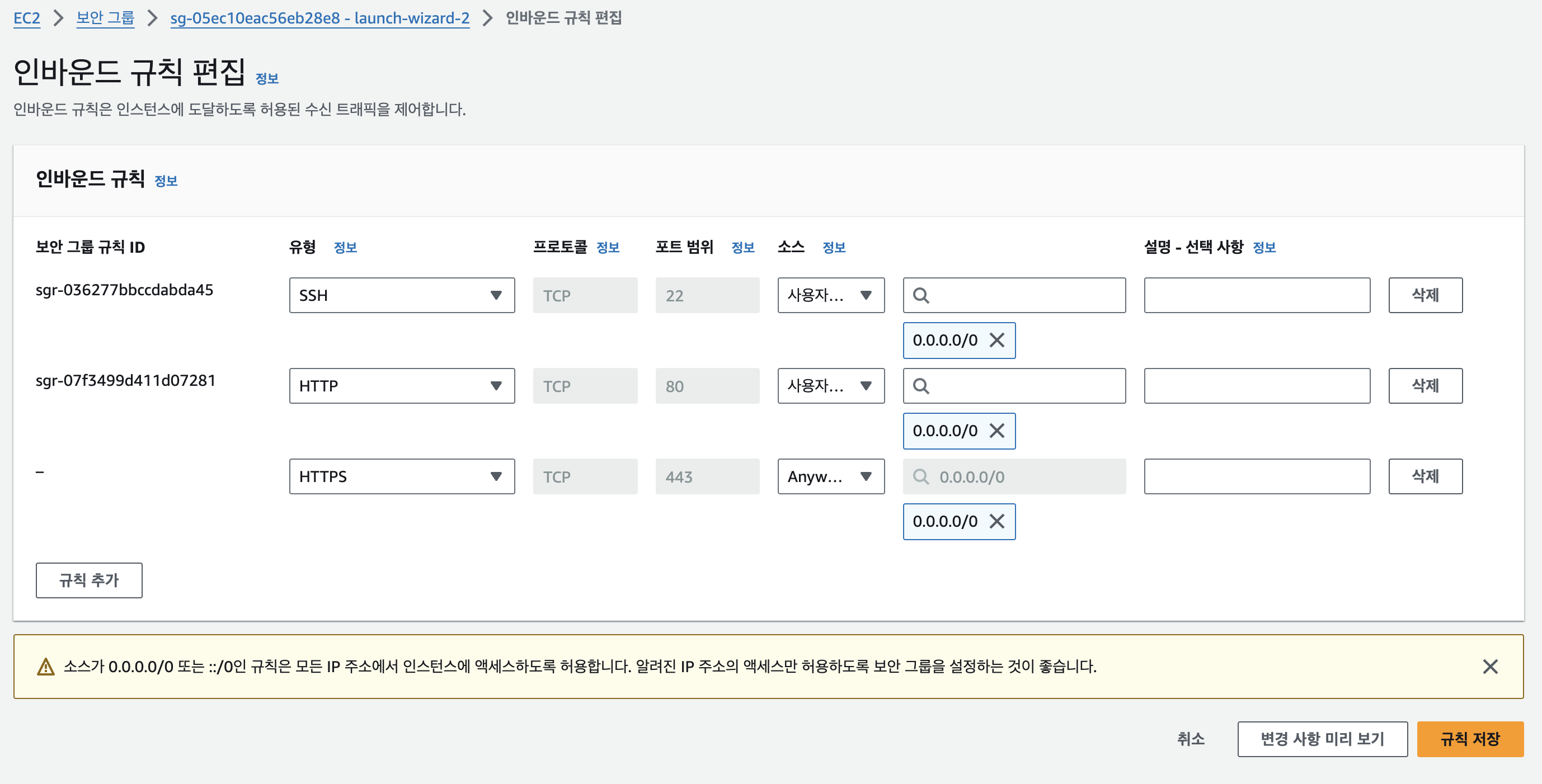The width and height of the screenshot is (1542, 784).
Task: Go to EC2 breadcrumb link
Action: click(x=26, y=18)
